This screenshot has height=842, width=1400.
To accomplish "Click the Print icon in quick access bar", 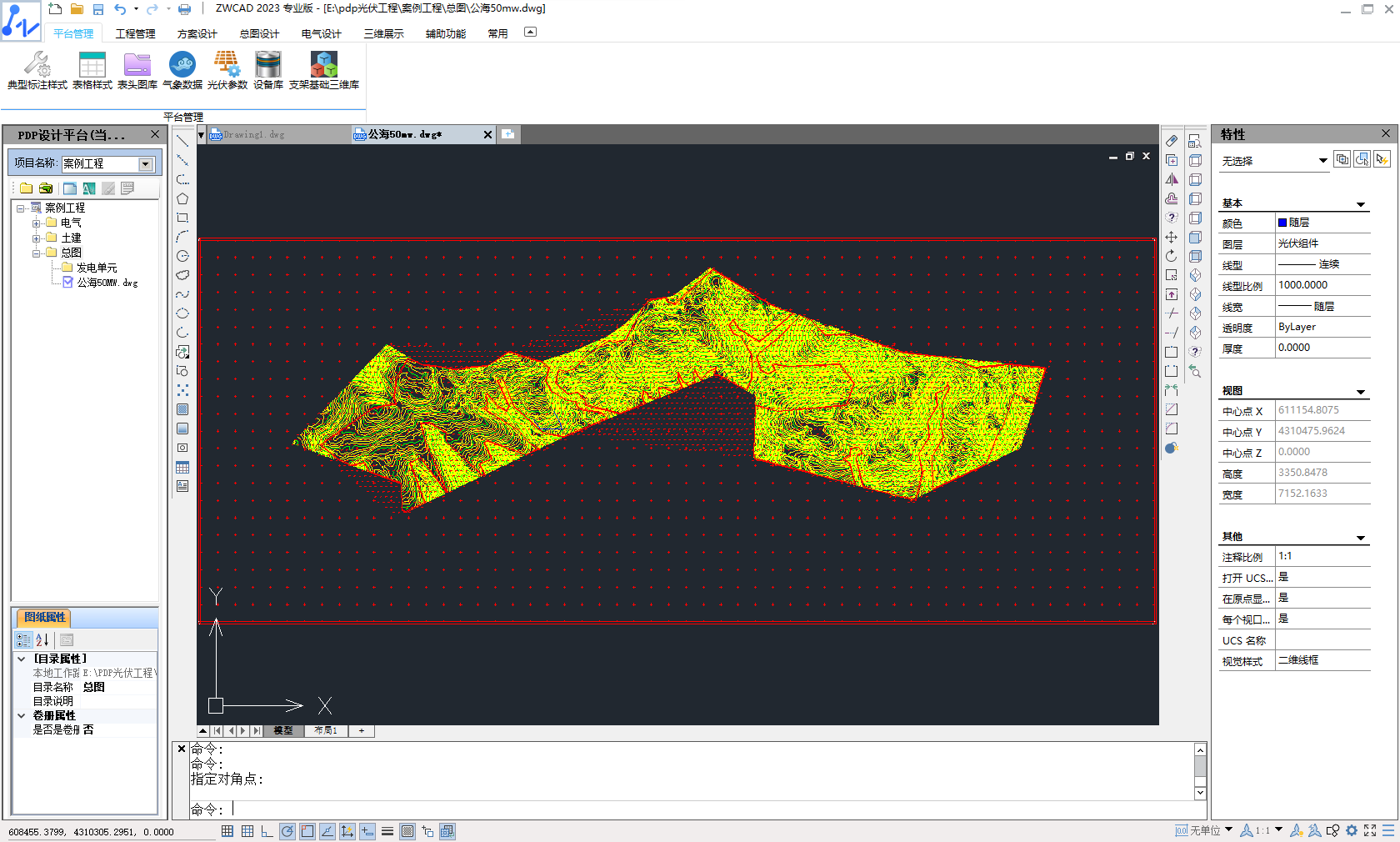I will coord(184,9).
